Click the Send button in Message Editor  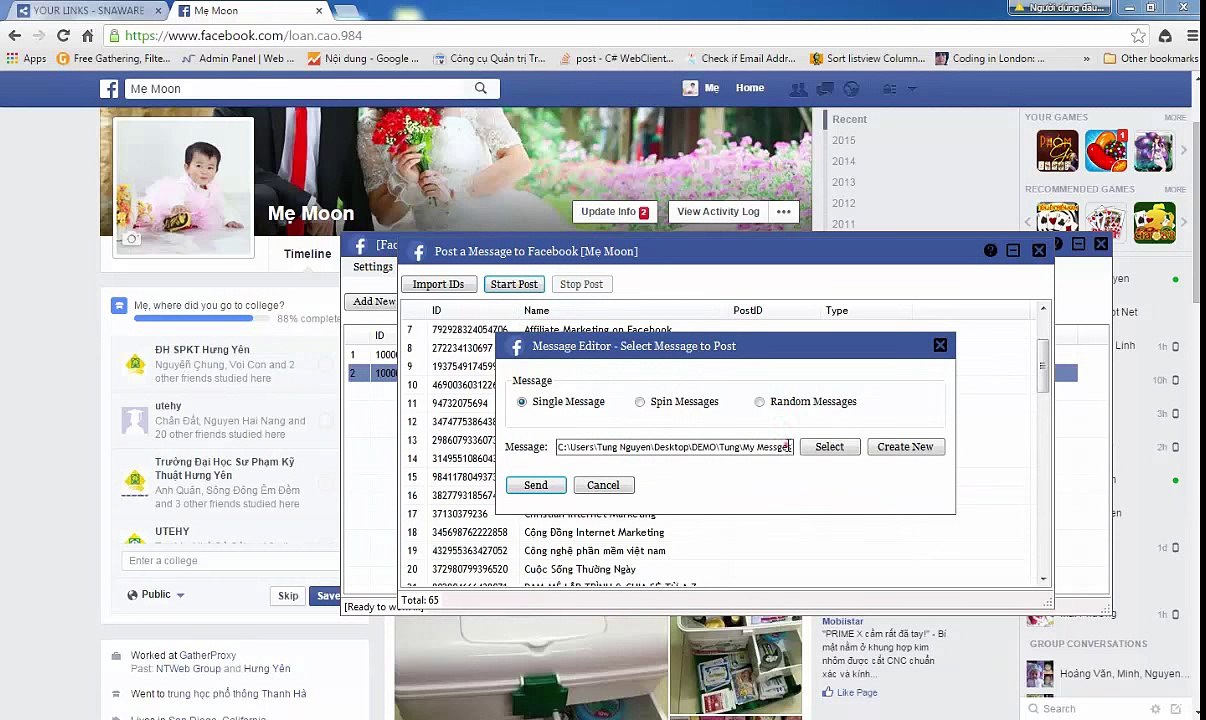pyautogui.click(x=536, y=485)
